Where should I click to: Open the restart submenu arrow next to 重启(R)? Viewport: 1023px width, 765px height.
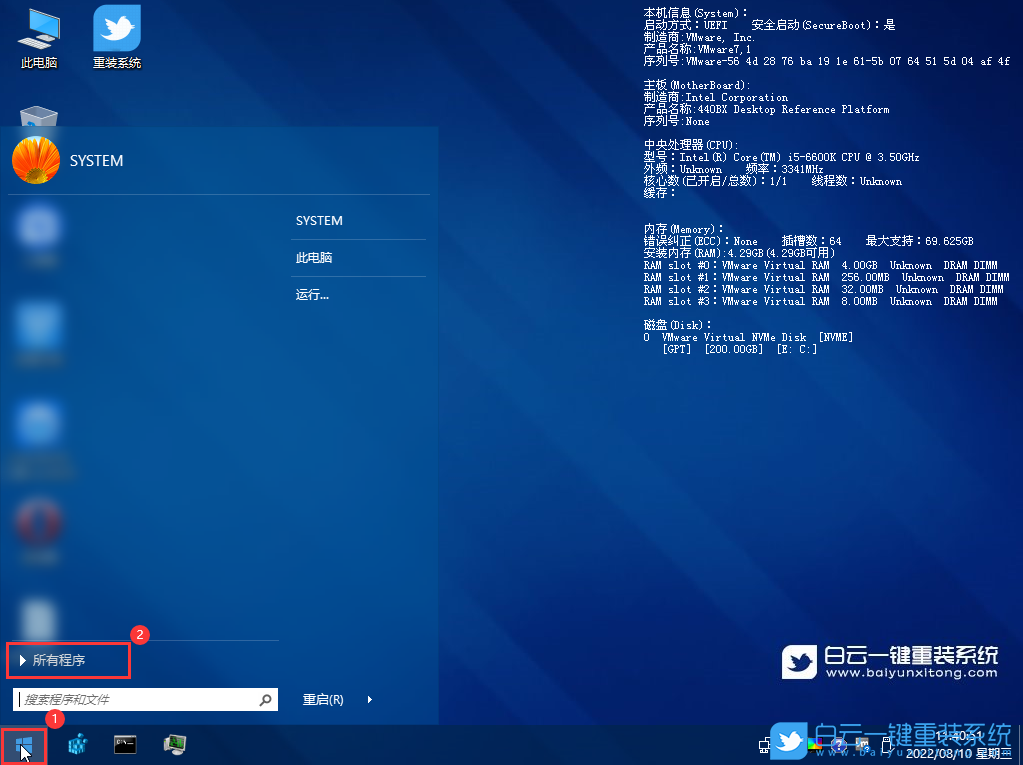click(x=369, y=700)
